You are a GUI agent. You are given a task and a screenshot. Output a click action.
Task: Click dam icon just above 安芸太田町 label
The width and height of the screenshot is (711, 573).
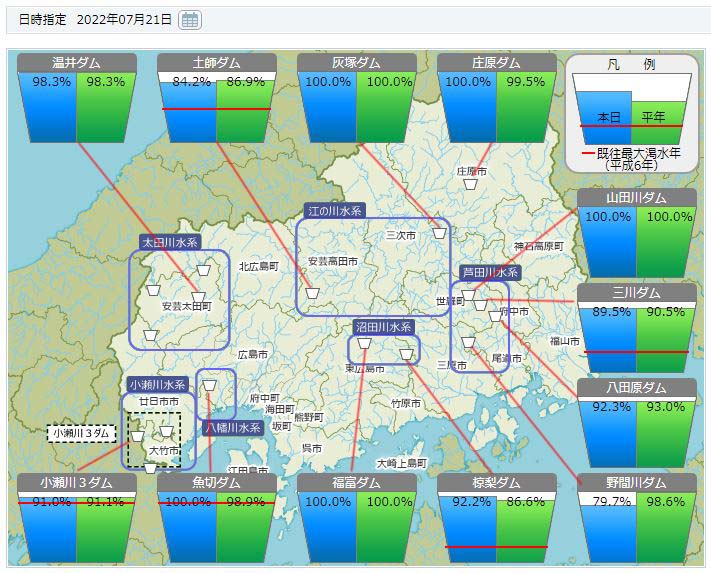(198, 297)
